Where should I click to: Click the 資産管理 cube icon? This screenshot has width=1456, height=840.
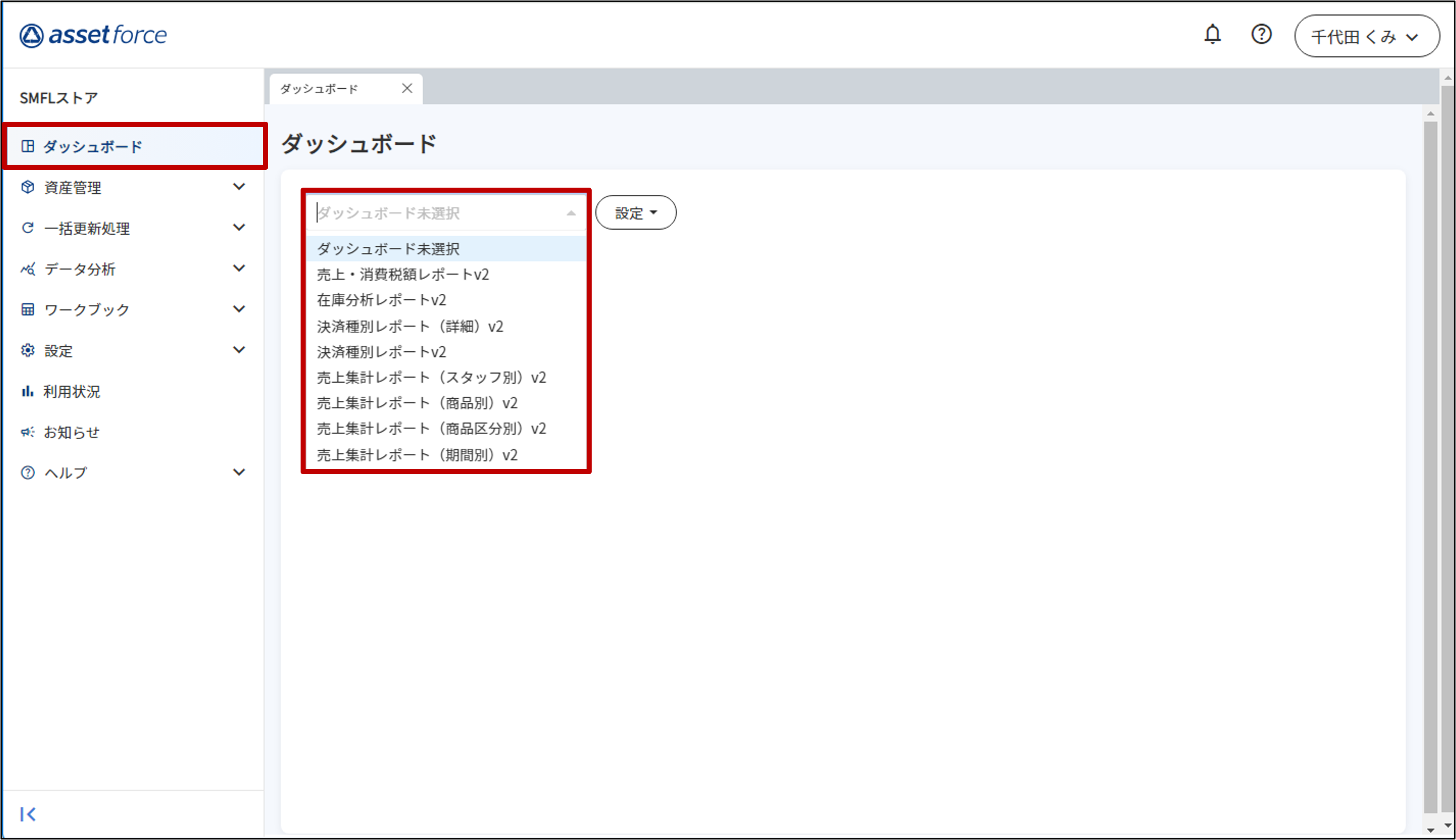27,187
